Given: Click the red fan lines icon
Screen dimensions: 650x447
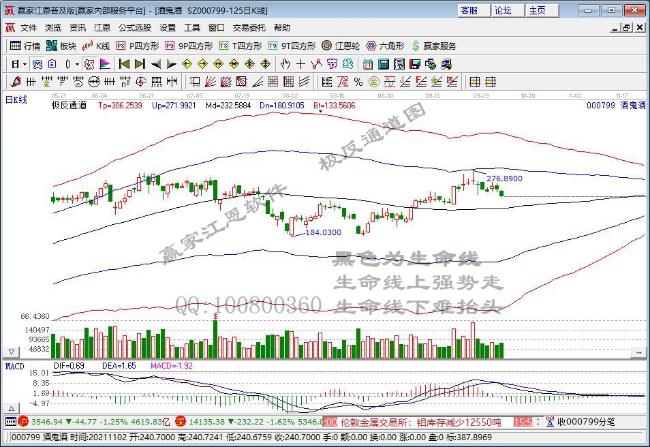Looking at the screenshot, I should (x=211, y=82).
